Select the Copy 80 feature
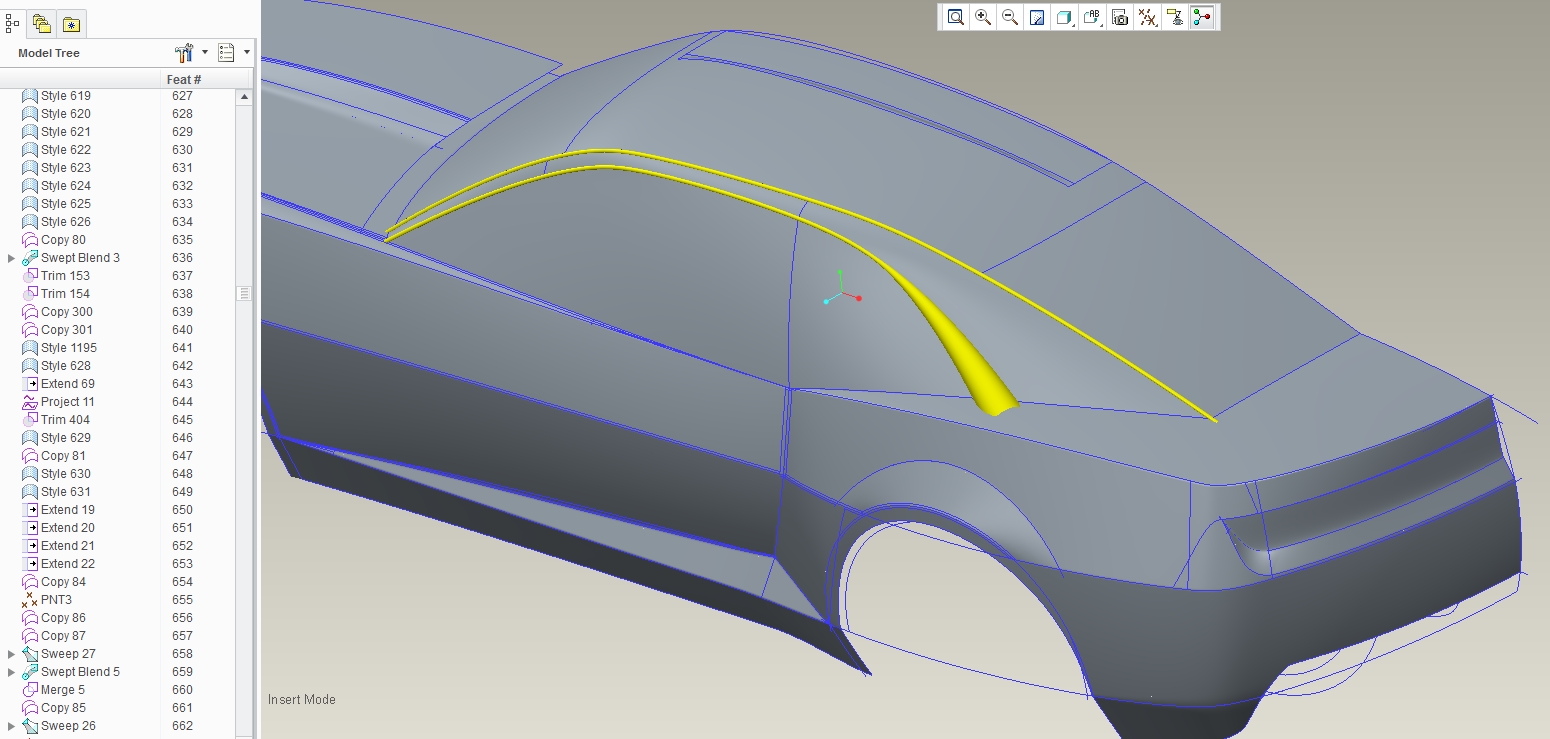 [x=63, y=240]
